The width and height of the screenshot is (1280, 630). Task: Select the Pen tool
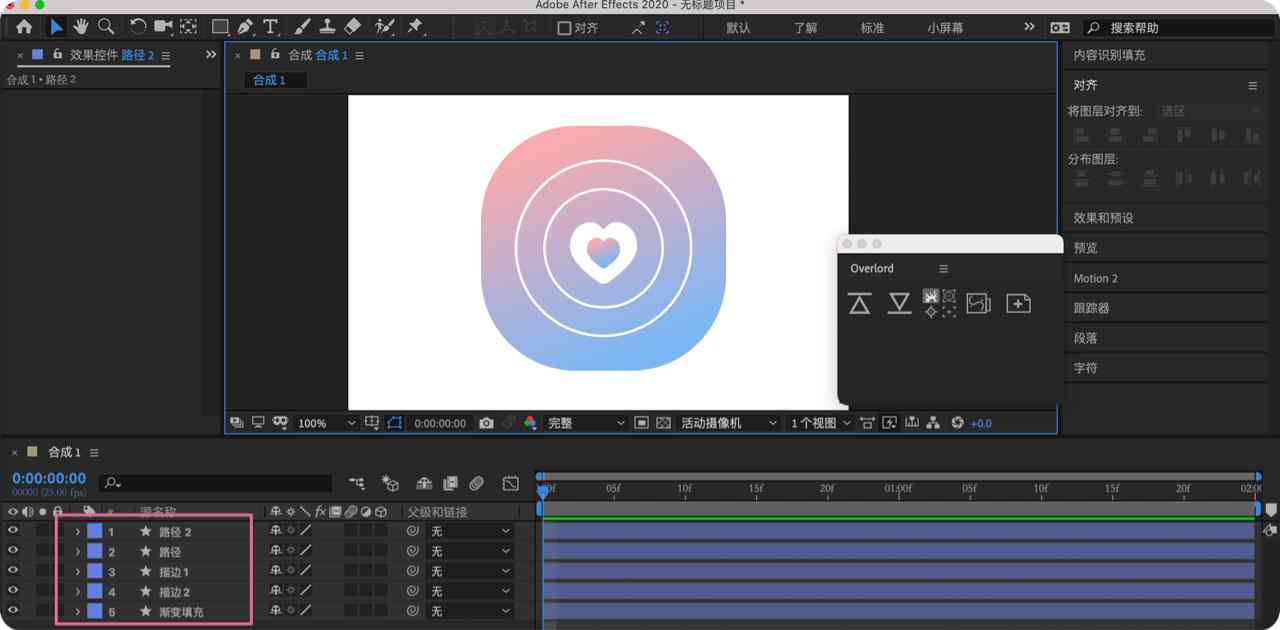[x=246, y=27]
